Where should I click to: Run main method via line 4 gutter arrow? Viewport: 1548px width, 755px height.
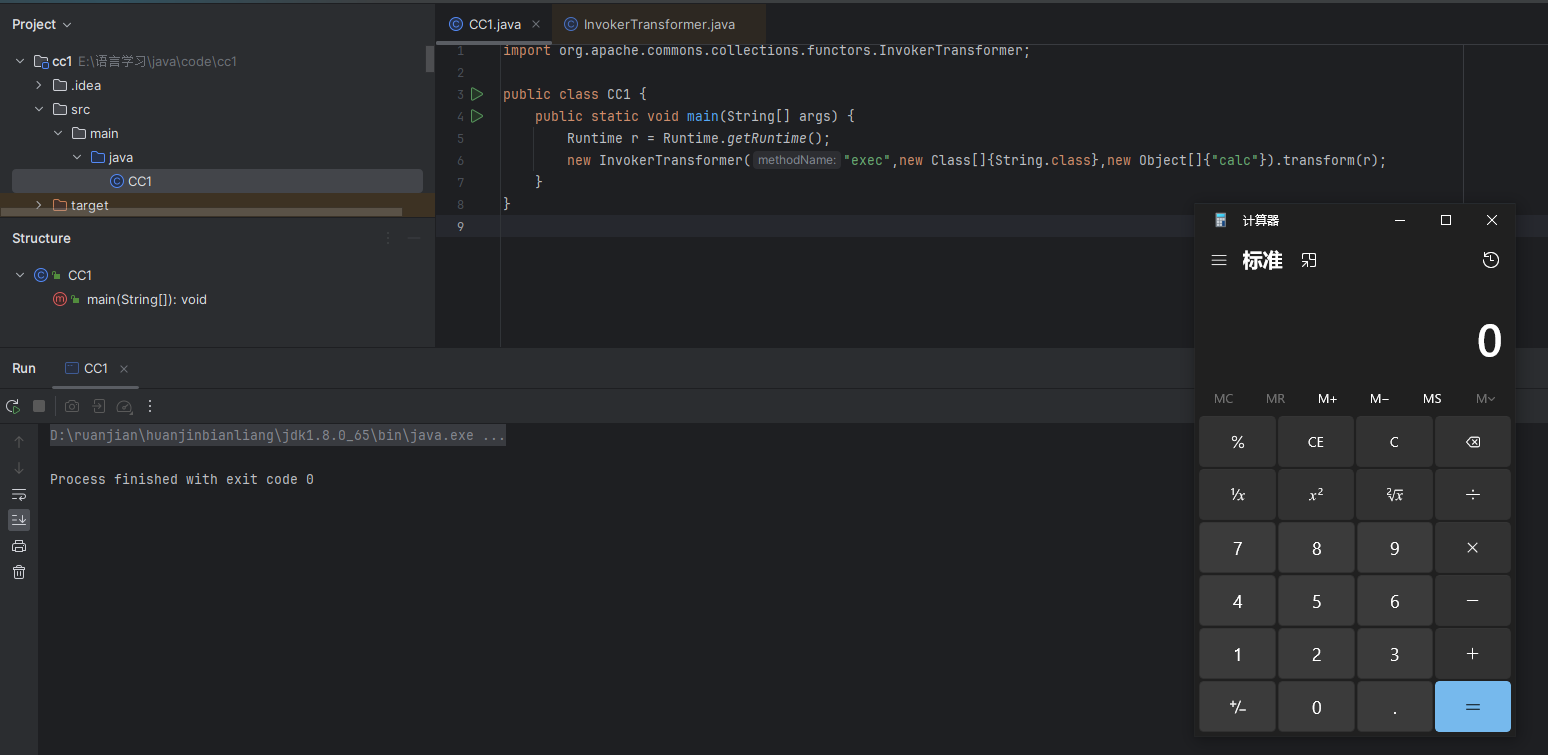[x=477, y=116]
